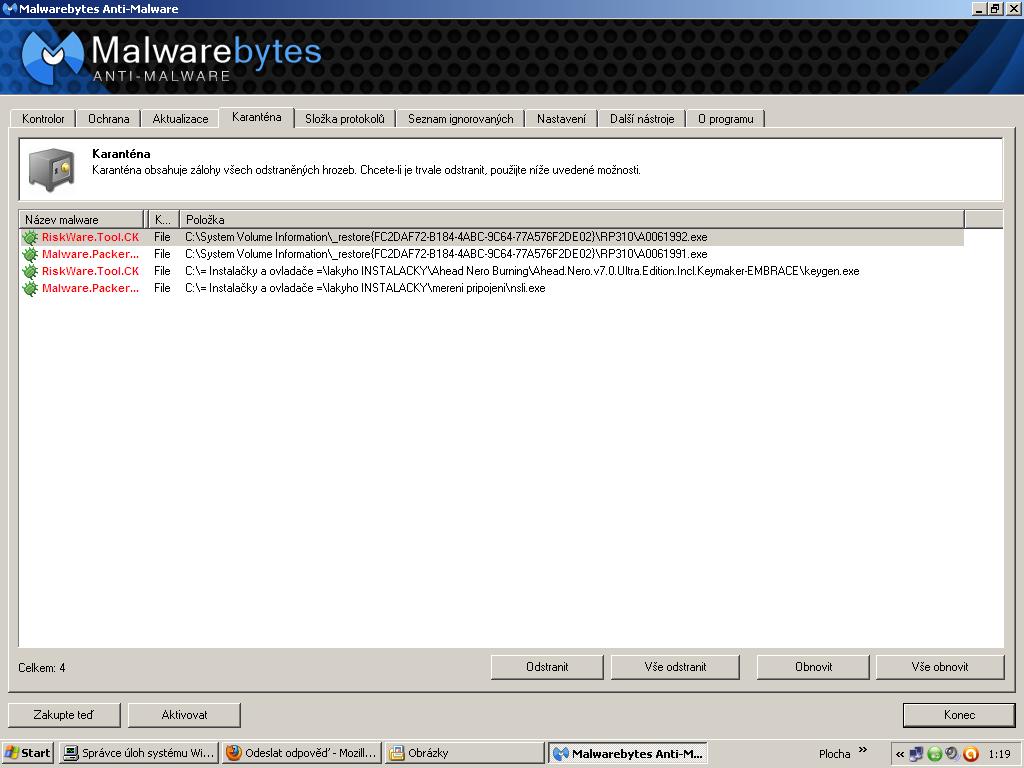Click the Celkem: 4 status text

[x=42, y=667]
